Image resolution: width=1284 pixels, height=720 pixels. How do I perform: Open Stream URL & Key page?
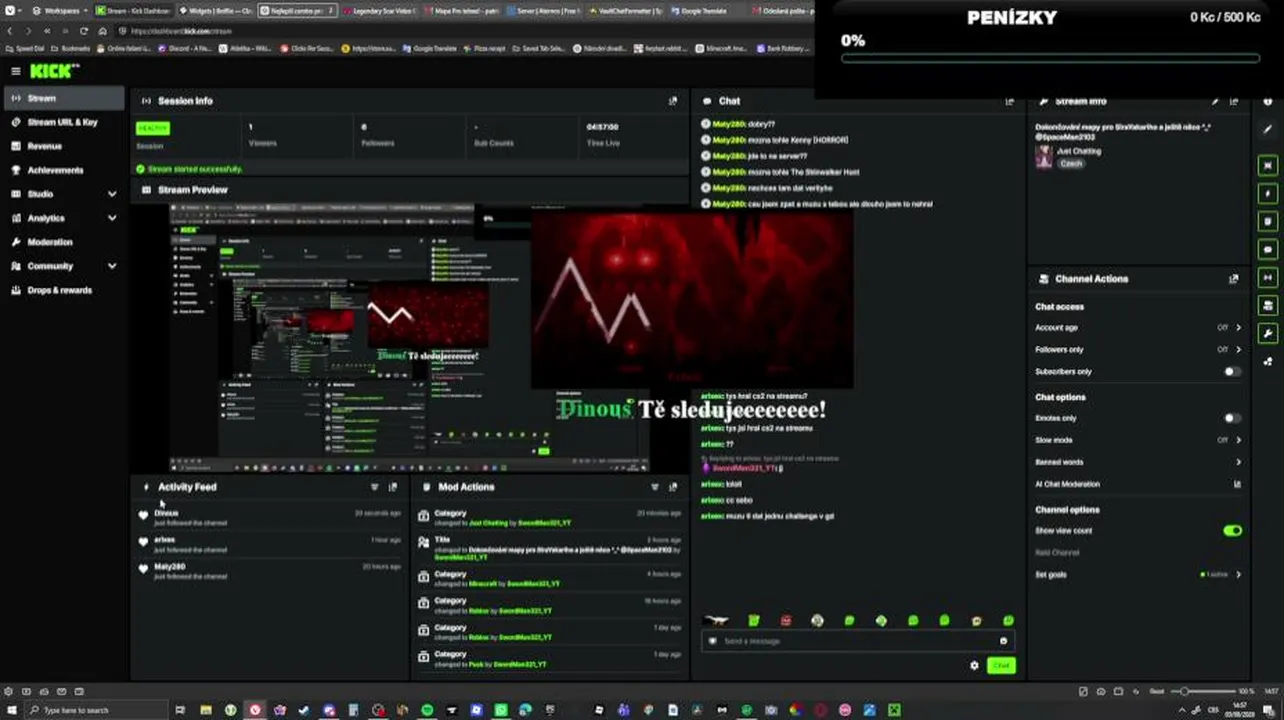pos(62,122)
